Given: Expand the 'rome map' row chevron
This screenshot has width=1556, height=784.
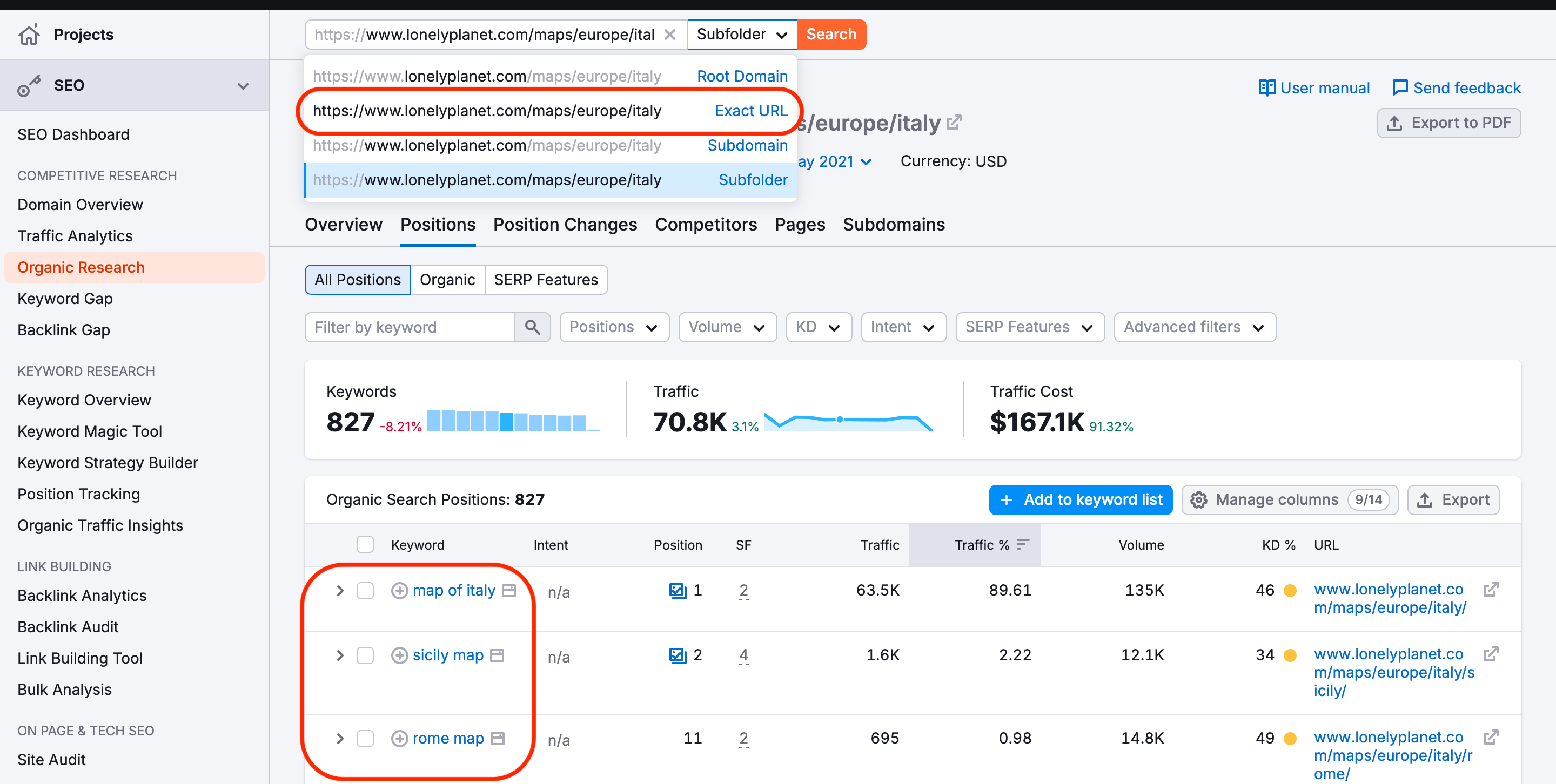Looking at the screenshot, I should click(340, 739).
